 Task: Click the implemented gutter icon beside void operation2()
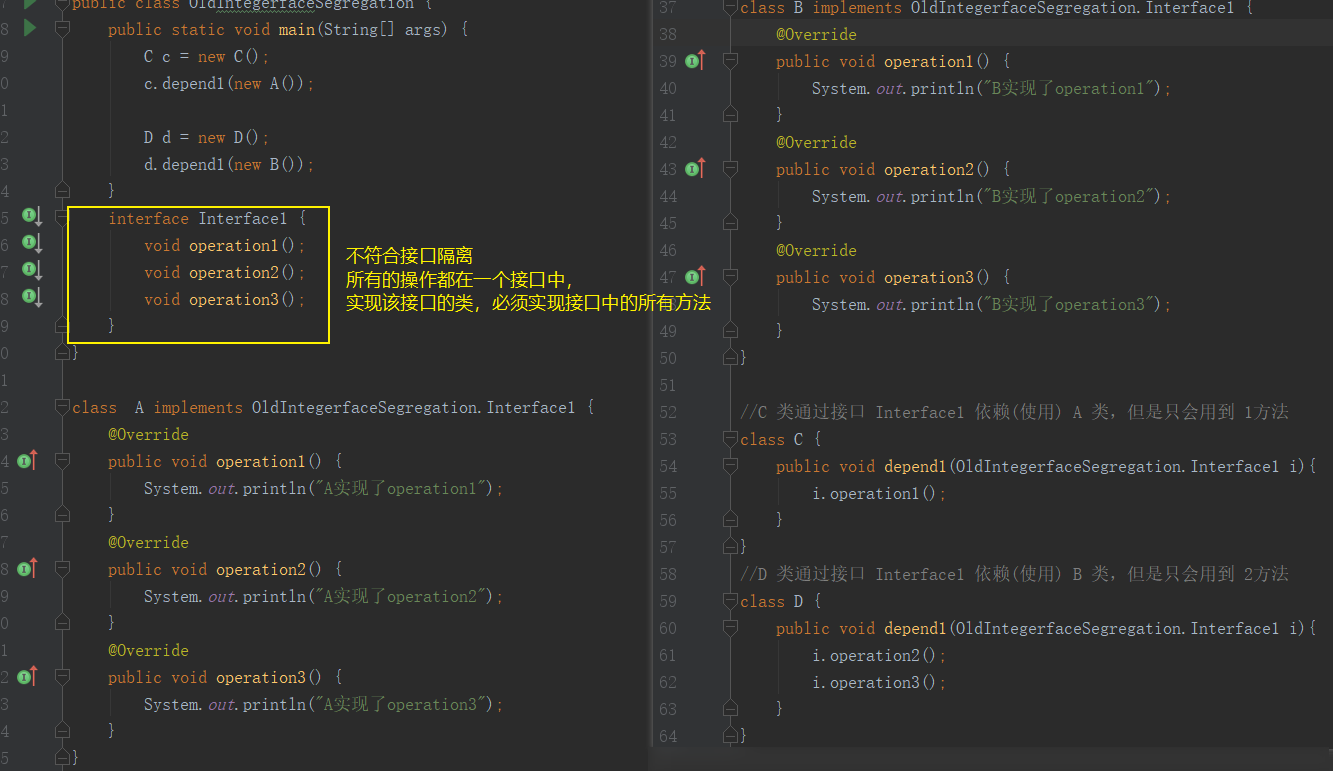(x=31, y=270)
